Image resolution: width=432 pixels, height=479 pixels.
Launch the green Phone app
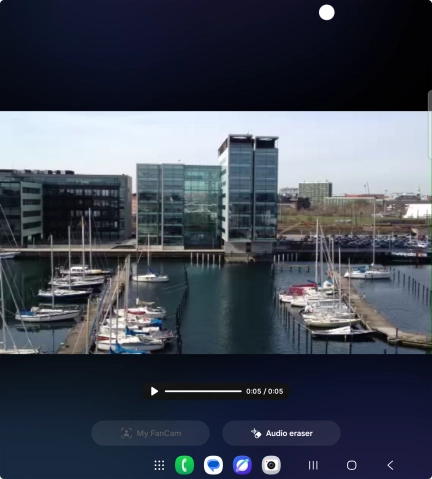(184, 465)
